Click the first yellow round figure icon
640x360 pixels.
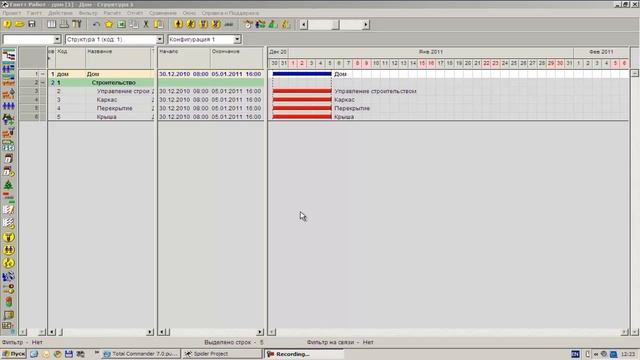[178, 24]
